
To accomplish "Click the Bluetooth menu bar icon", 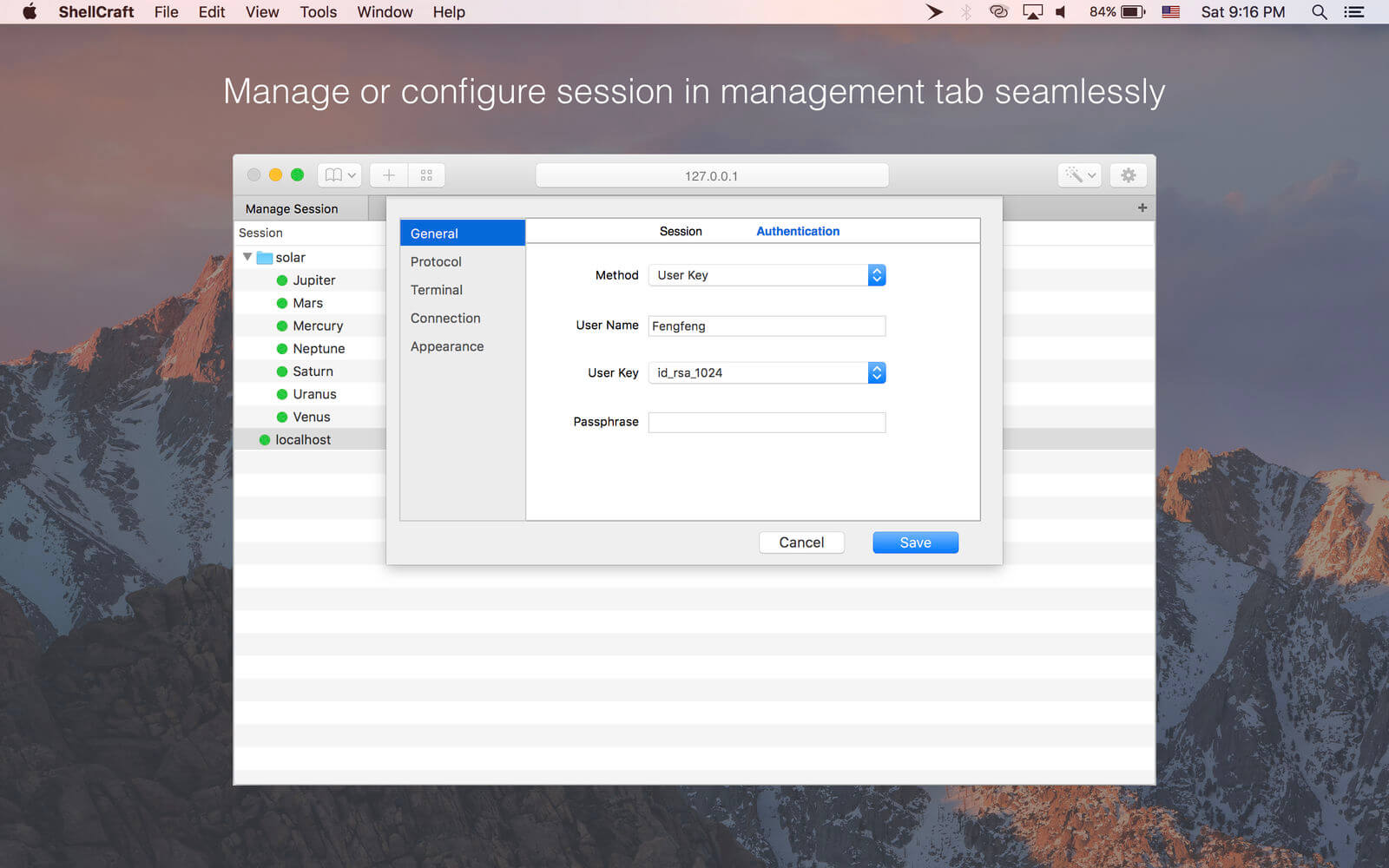I will coord(965,12).
